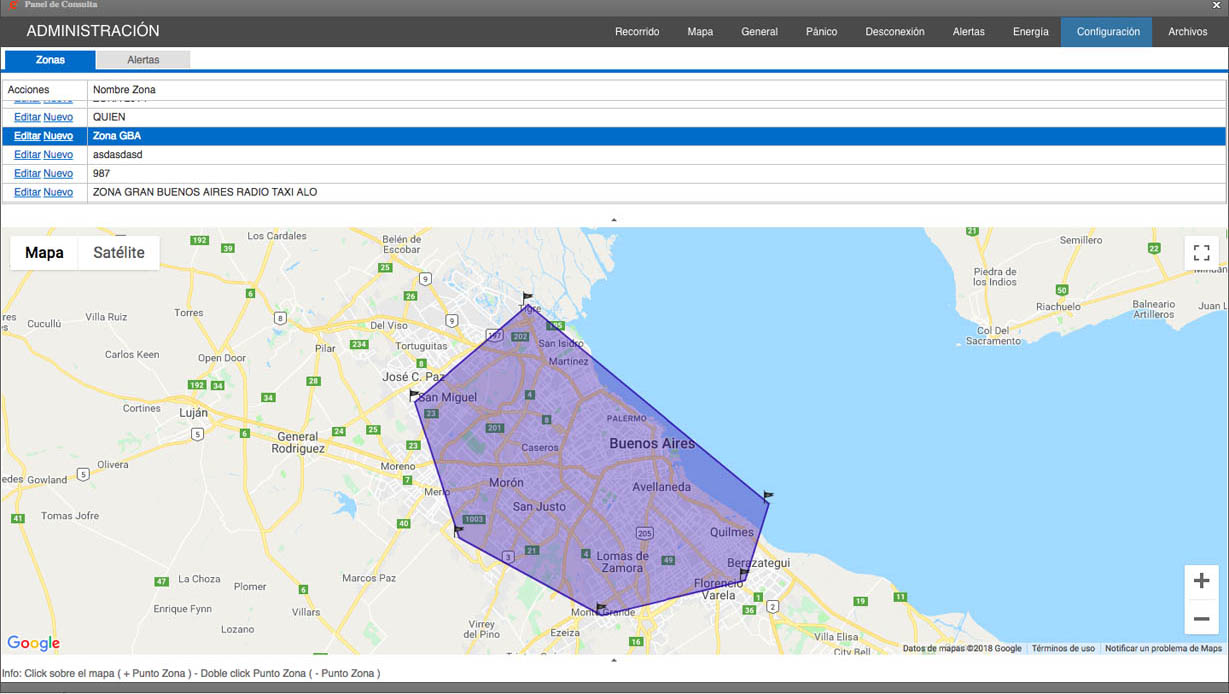Go to the Pánico section
This screenshot has height=694, width=1229.
tap(821, 32)
